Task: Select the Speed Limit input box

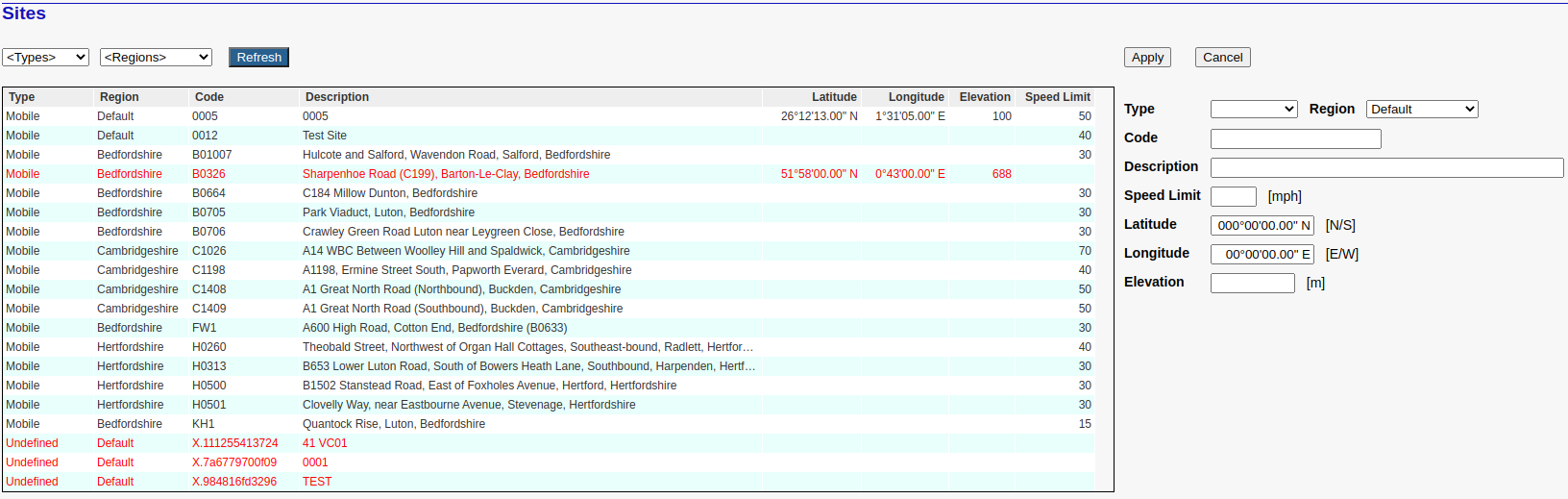Action: (x=1233, y=196)
